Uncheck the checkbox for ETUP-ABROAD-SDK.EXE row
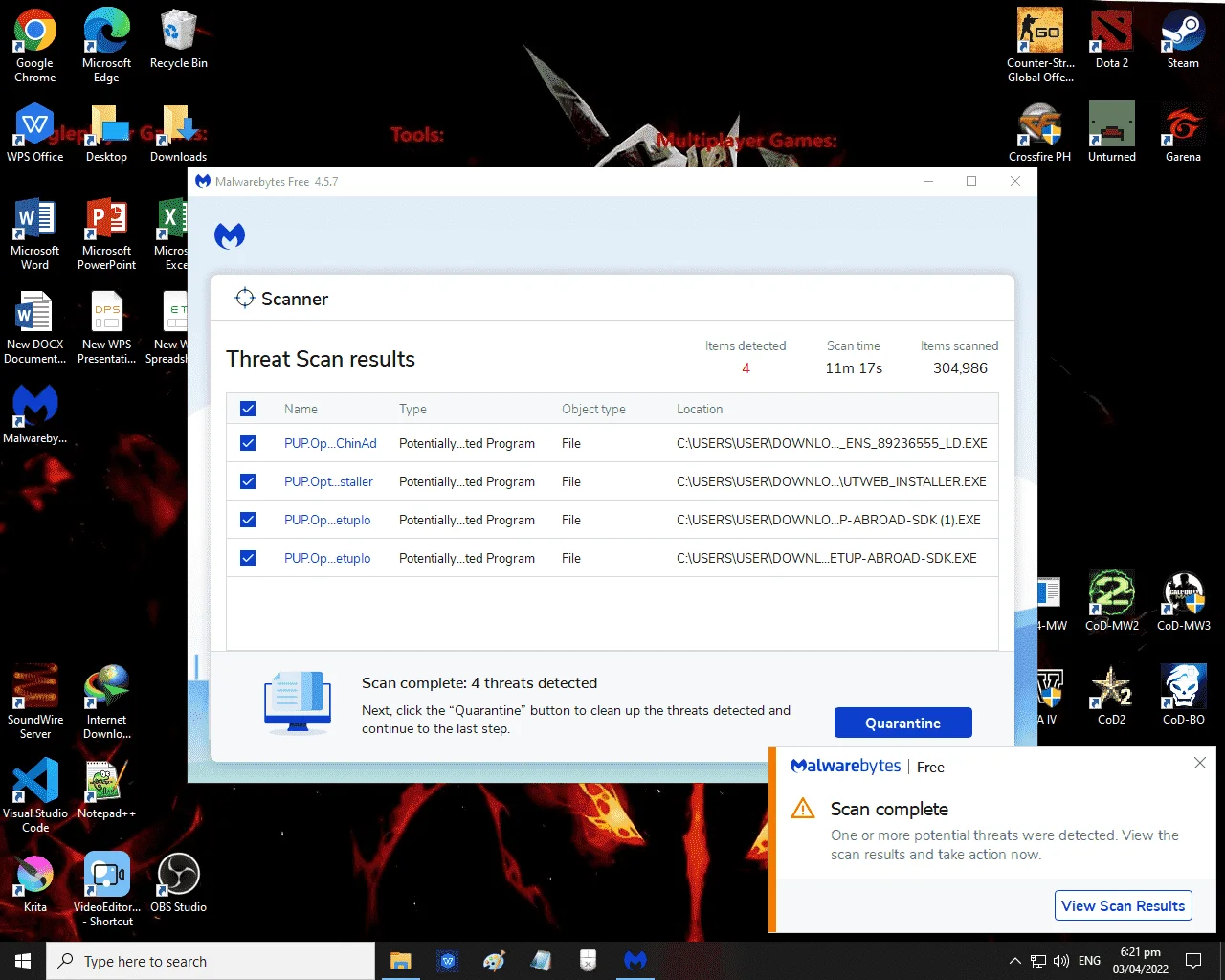The image size is (1225, 980). (x=248, y=558)
